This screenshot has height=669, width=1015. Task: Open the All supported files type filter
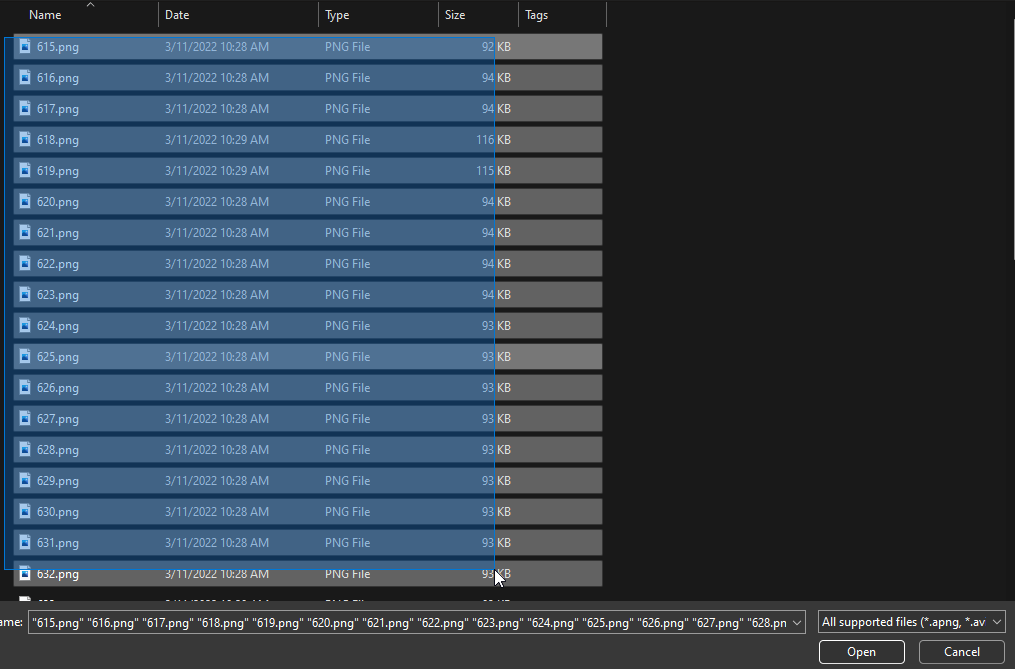[911, 622]
